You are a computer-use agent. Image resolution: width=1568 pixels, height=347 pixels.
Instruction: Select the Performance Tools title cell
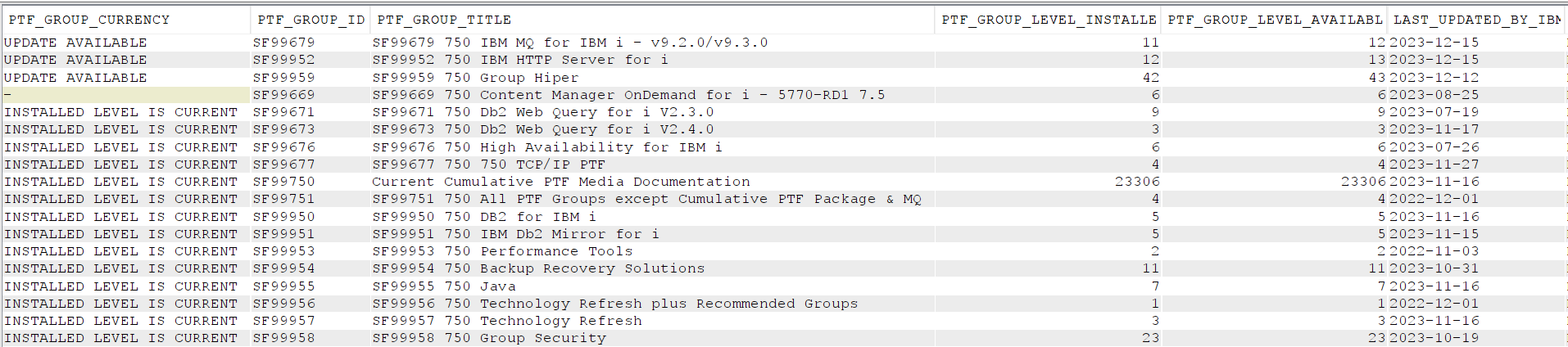click(652, 251)
